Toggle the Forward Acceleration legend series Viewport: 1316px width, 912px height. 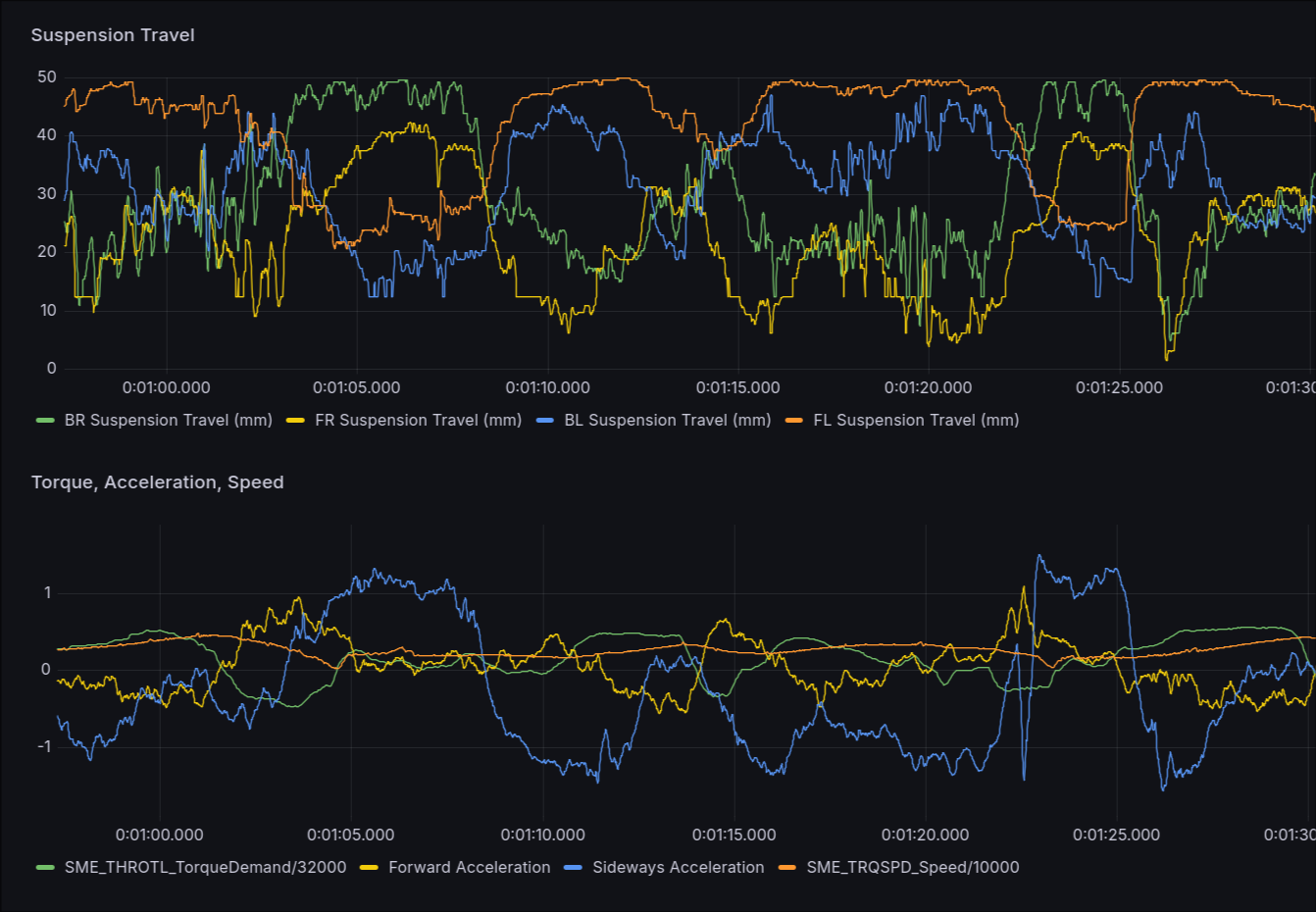click(x=470, y=868)
